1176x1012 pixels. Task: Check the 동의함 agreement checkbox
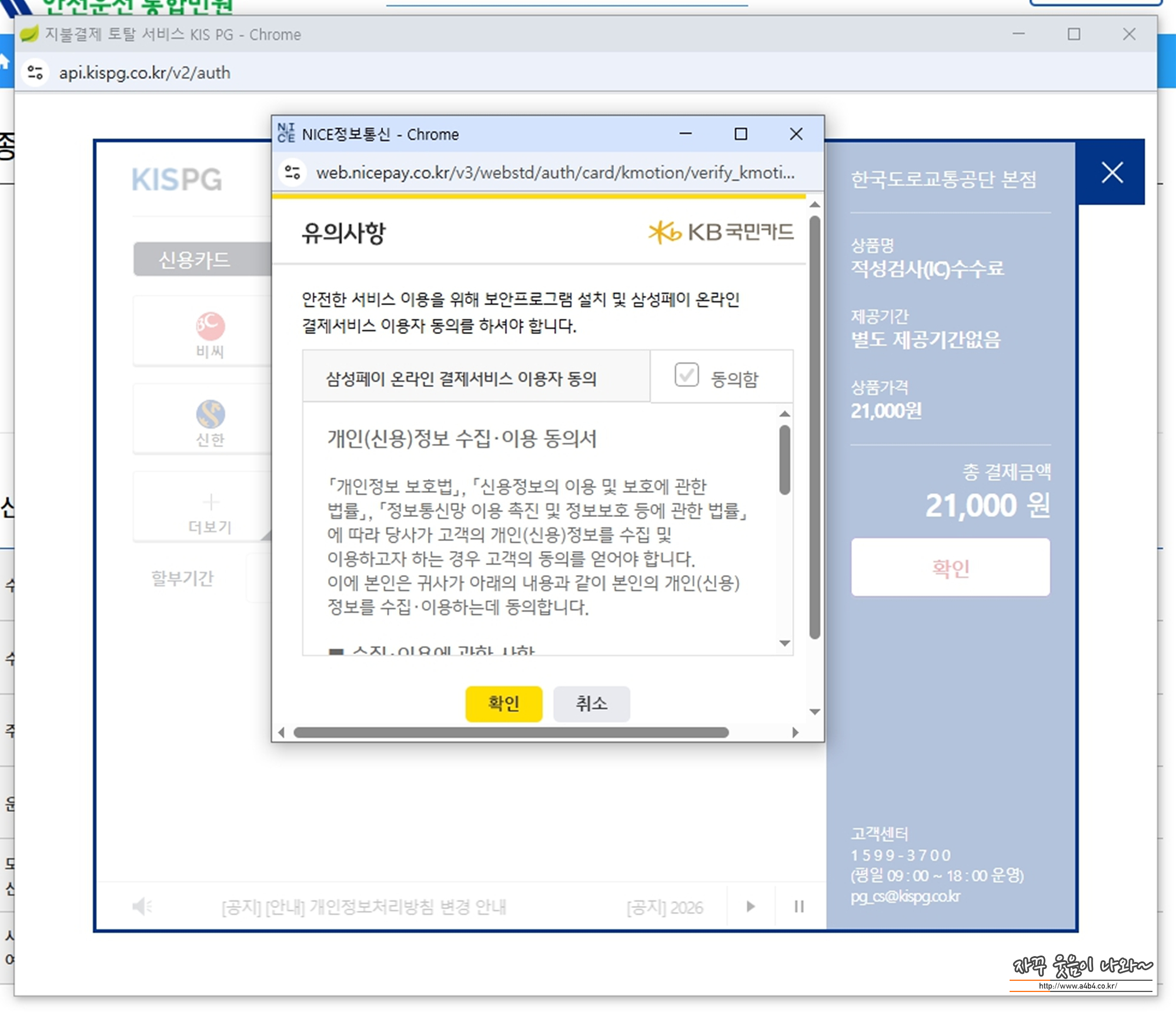tap(686, 375)
